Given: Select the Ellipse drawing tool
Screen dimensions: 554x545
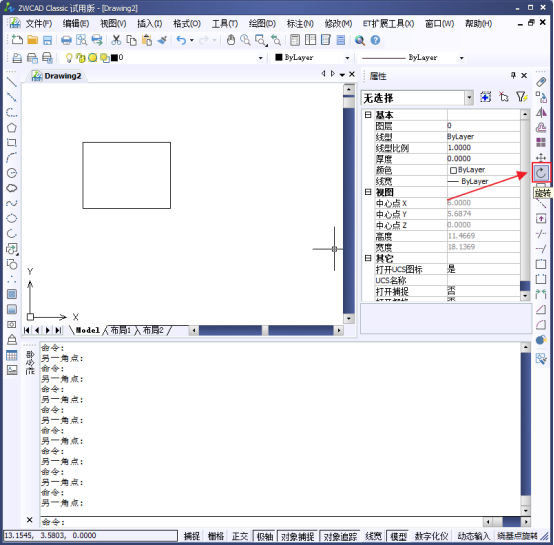Looking at the screenshot, I should point(12,218).
